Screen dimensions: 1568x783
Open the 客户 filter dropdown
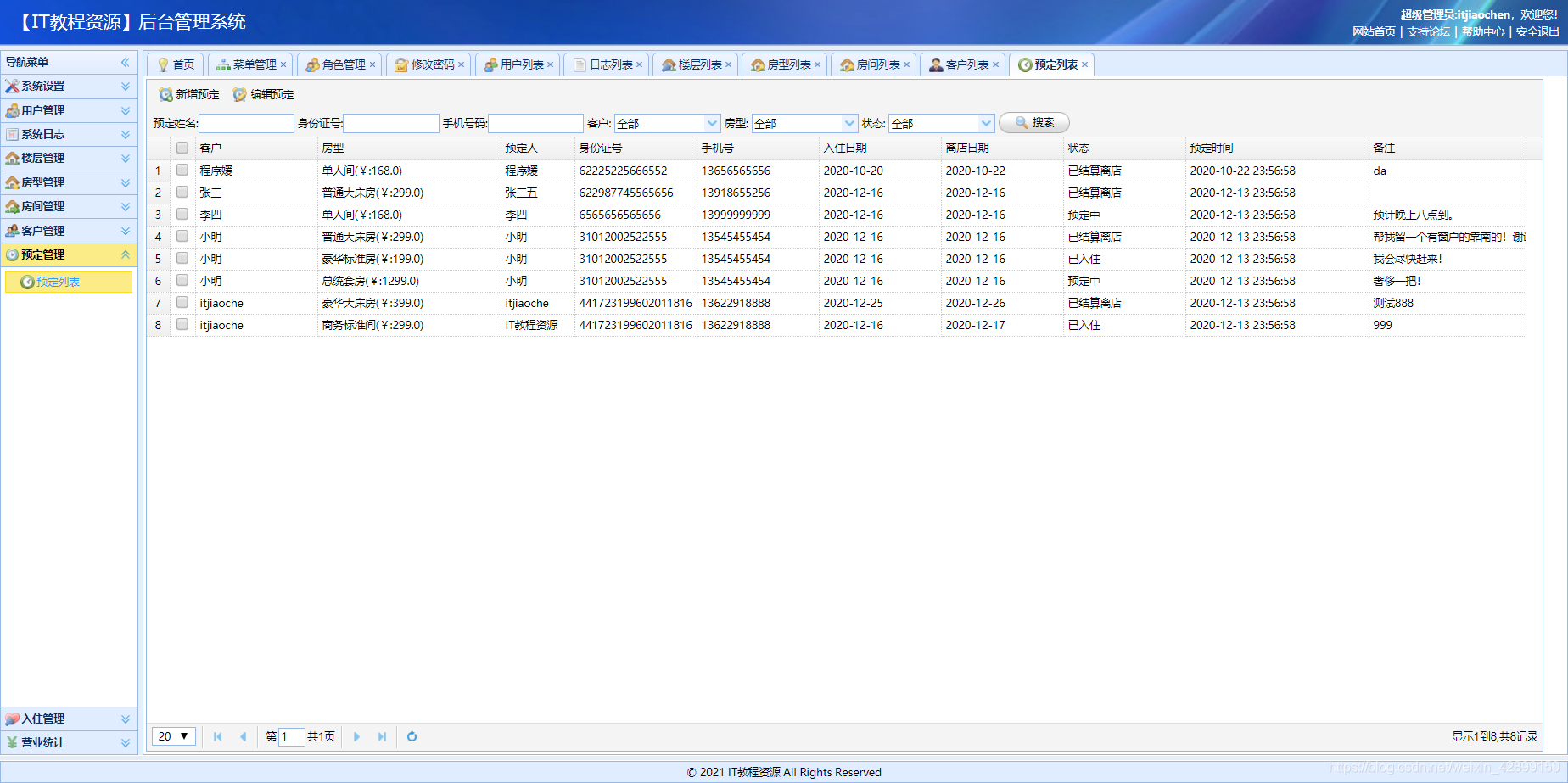[x=712, y=123]
